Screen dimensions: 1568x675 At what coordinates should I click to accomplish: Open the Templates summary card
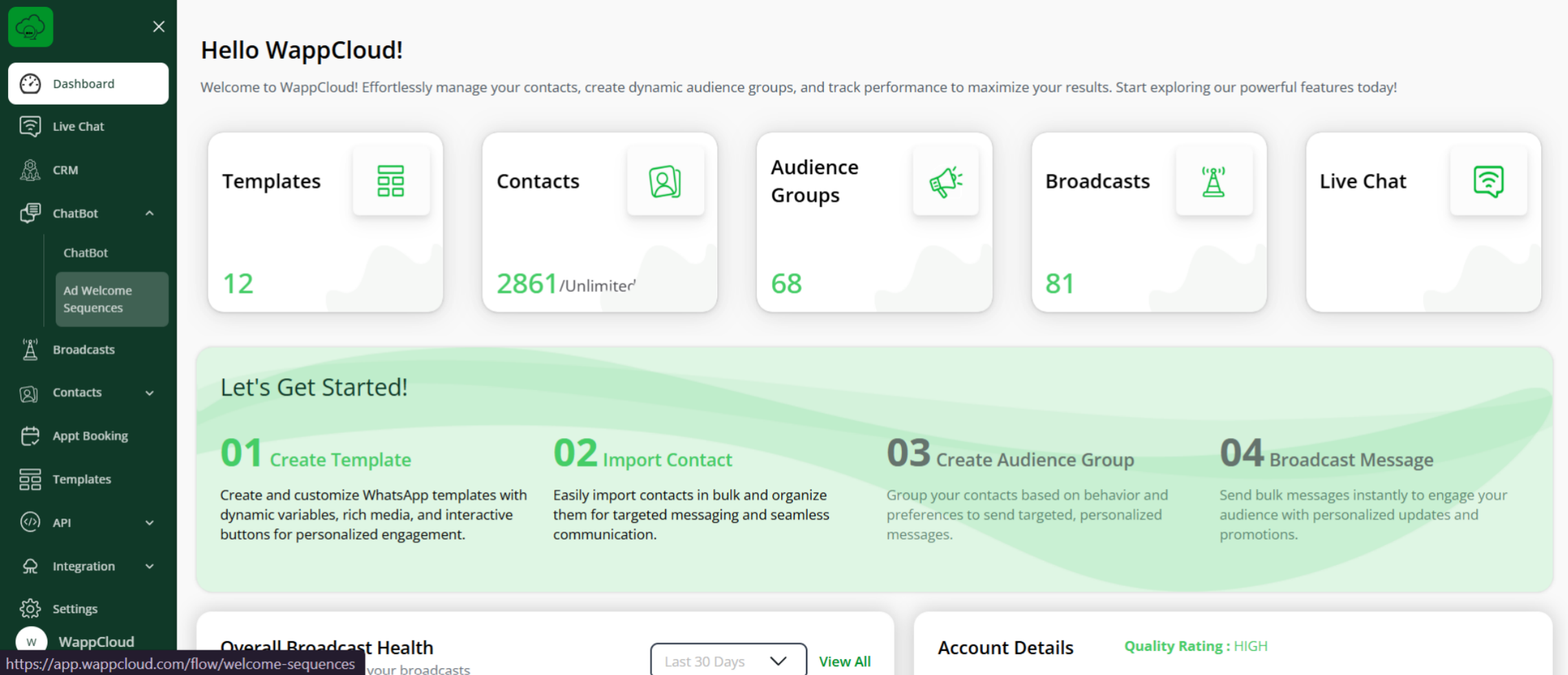(x=326, y=222)
